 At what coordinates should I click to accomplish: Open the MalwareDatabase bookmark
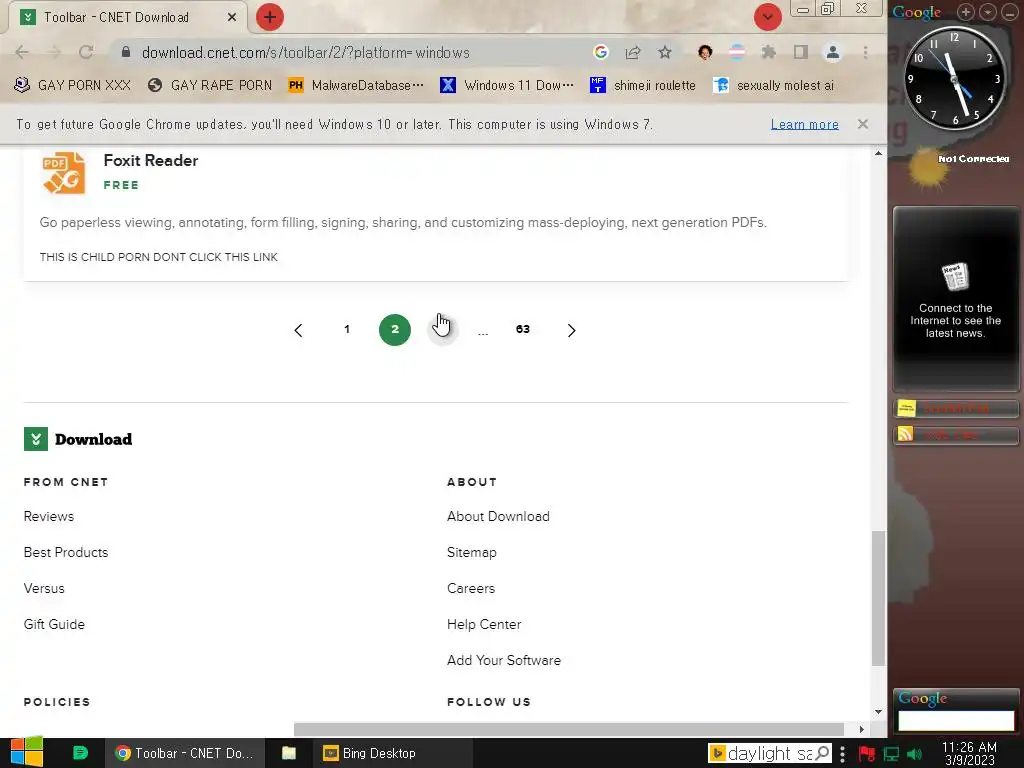tap(357, 85)
